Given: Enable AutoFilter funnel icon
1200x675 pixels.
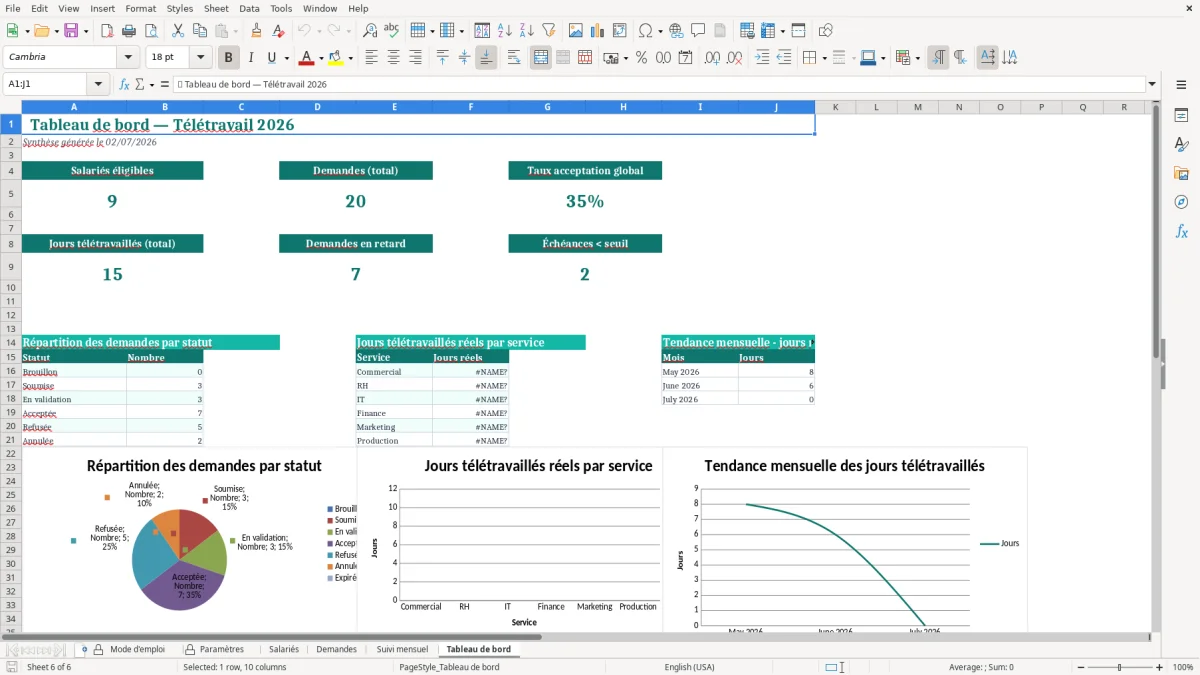Looking at the screenshot, I should (548, 31).
